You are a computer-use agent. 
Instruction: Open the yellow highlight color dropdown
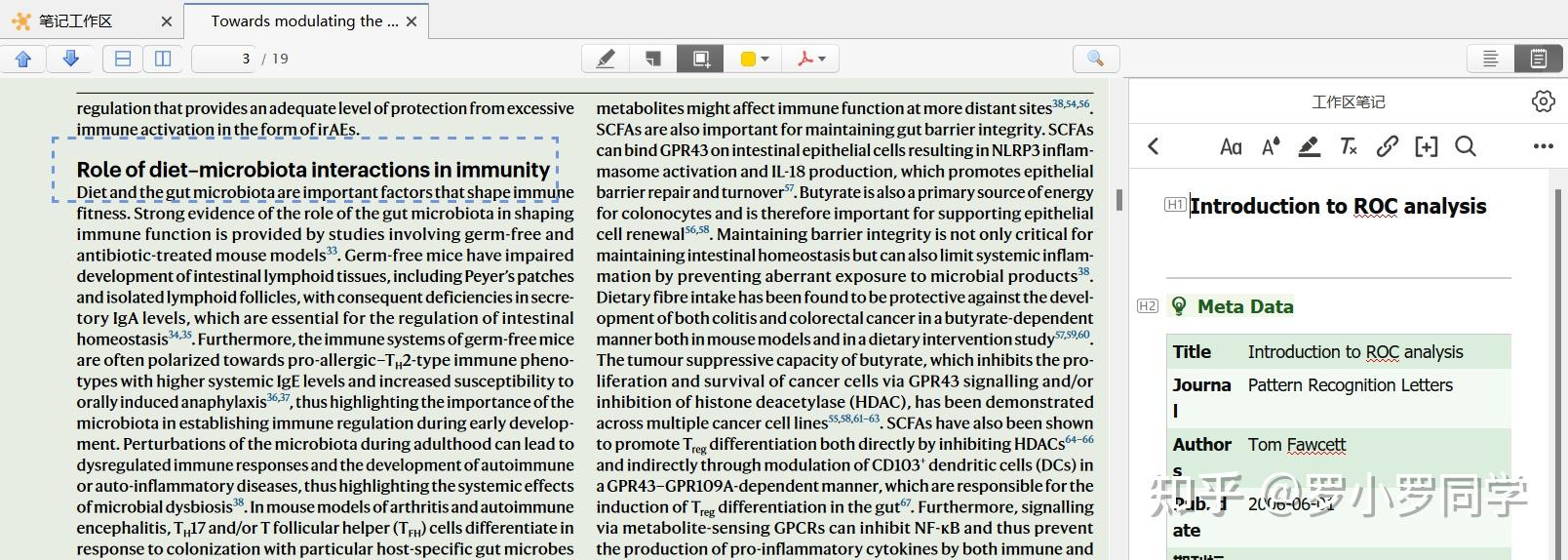[755, 59]
